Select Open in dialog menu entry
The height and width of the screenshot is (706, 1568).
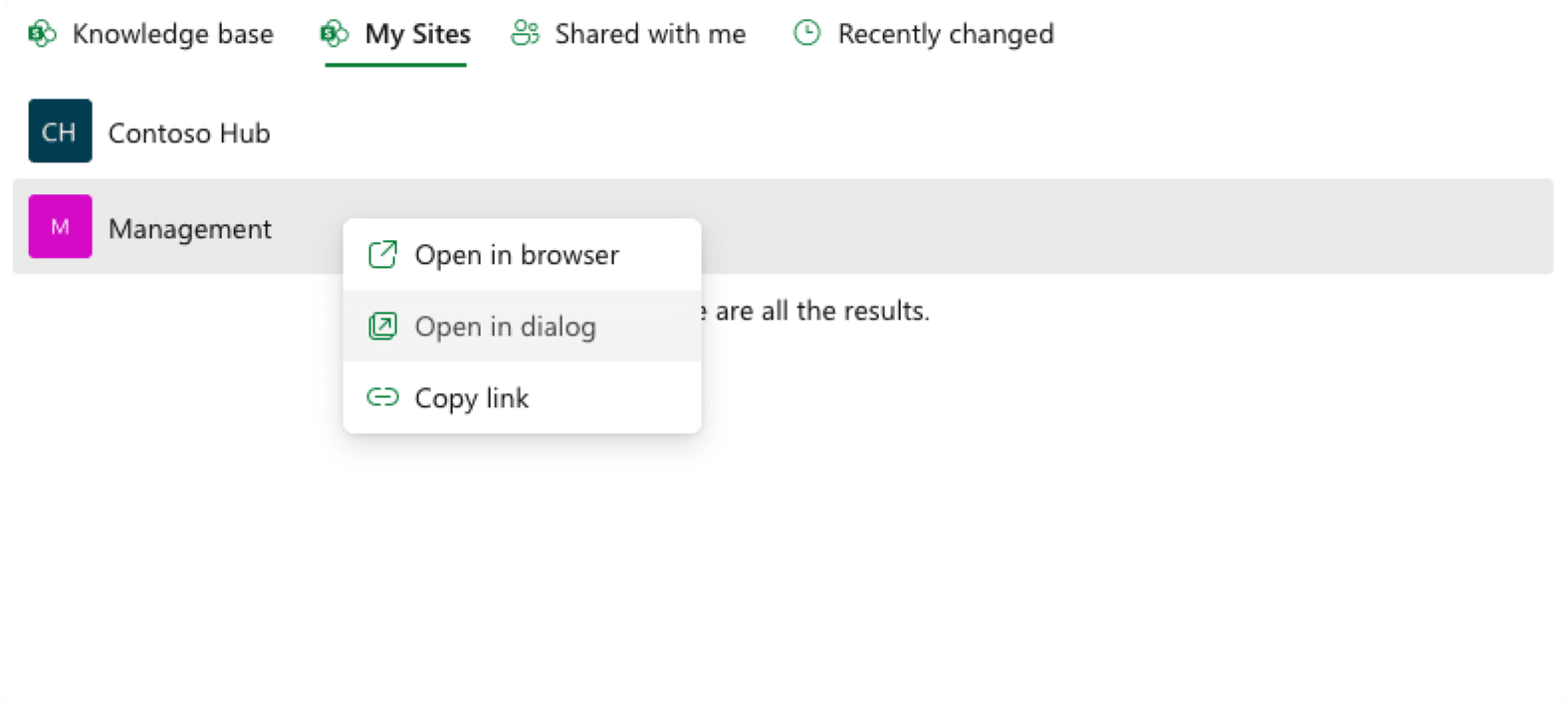pos(505,327)
